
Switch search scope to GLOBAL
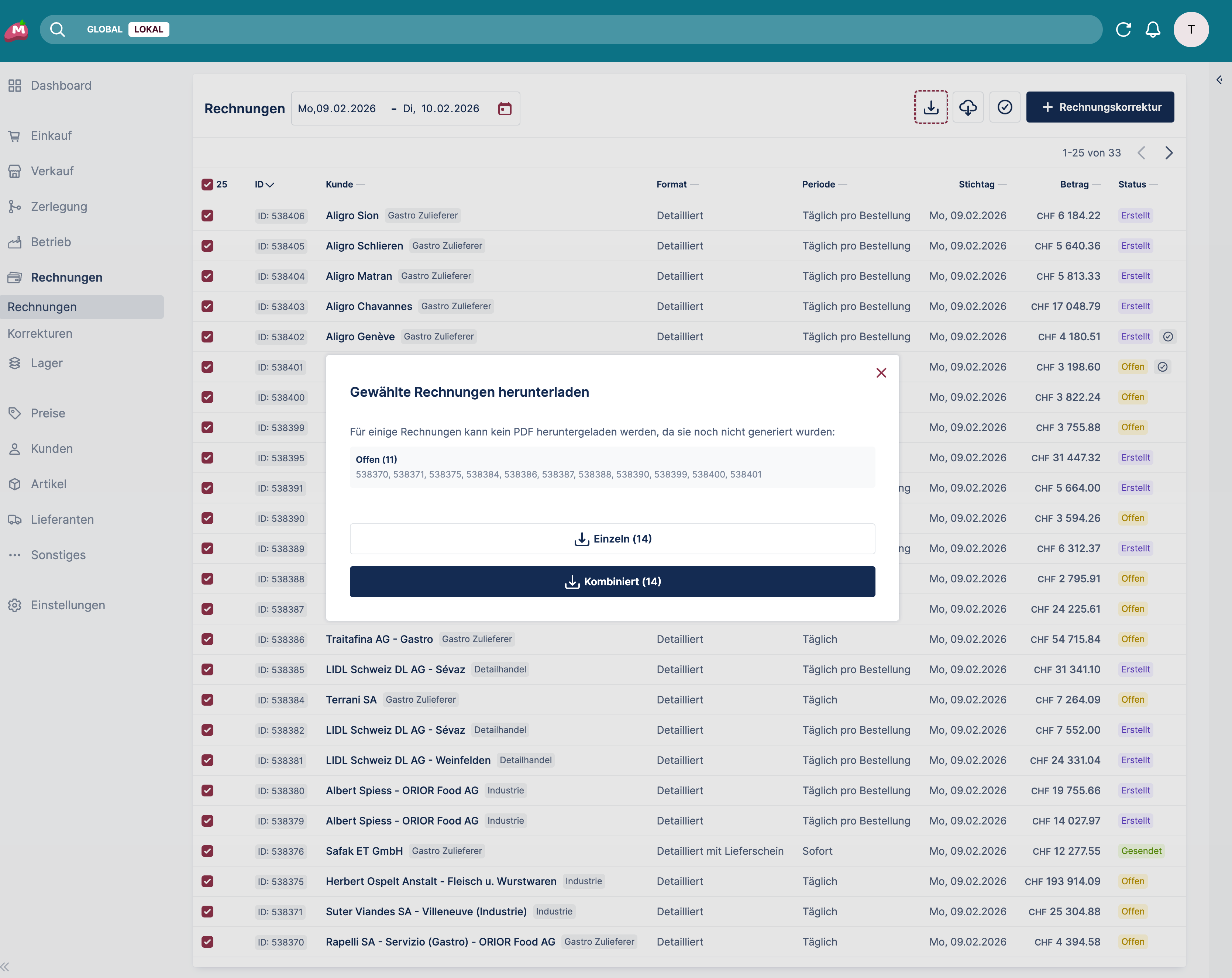(104, 30)
